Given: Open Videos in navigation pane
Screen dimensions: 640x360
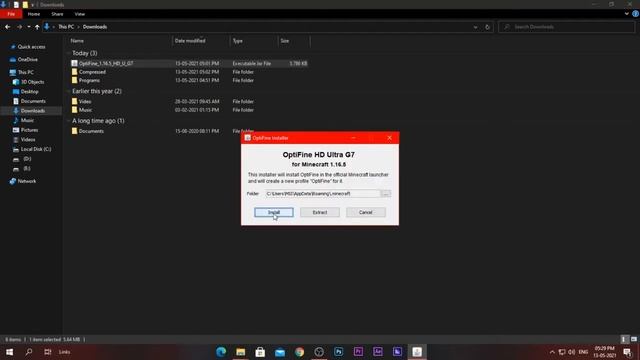Looking at the screenshot, I should tap(28, 140).
